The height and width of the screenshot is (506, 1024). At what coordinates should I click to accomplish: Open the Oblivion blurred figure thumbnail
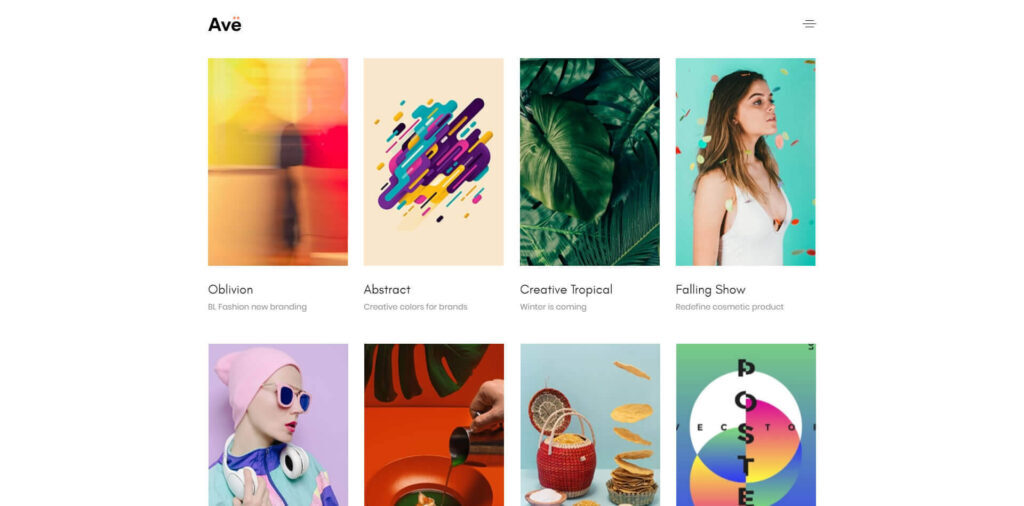(278, 162)
